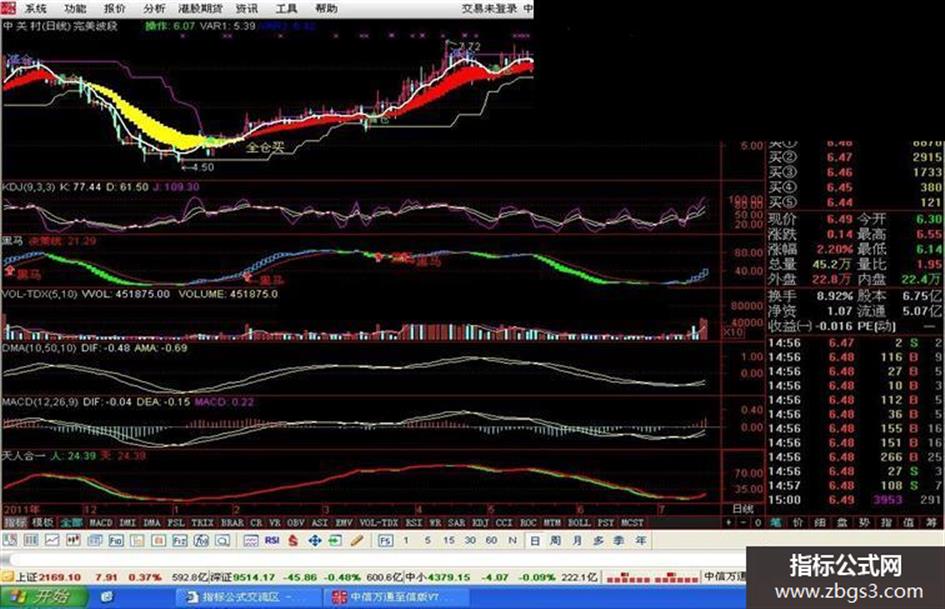The width and height of the screenshot is (945, 609).
Task: Select the 1-minute period button
Action: [406, 540]
